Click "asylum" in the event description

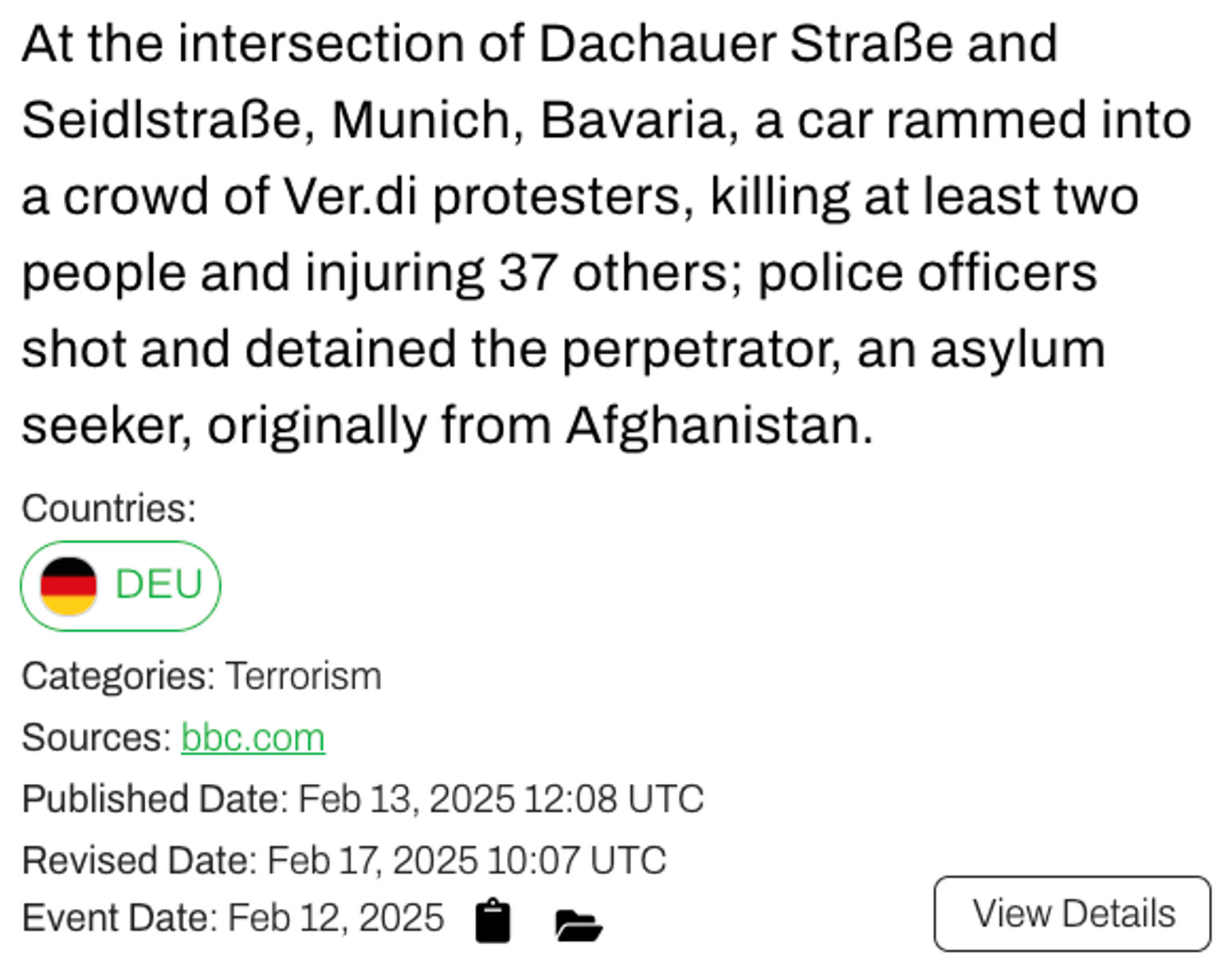1018,349
